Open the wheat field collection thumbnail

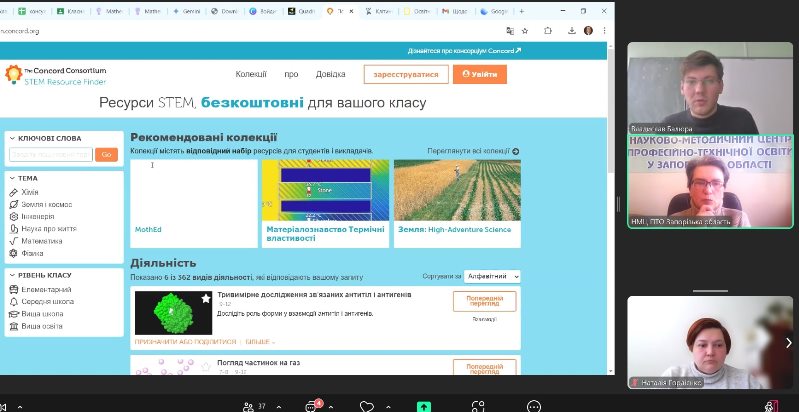point(457,190)
